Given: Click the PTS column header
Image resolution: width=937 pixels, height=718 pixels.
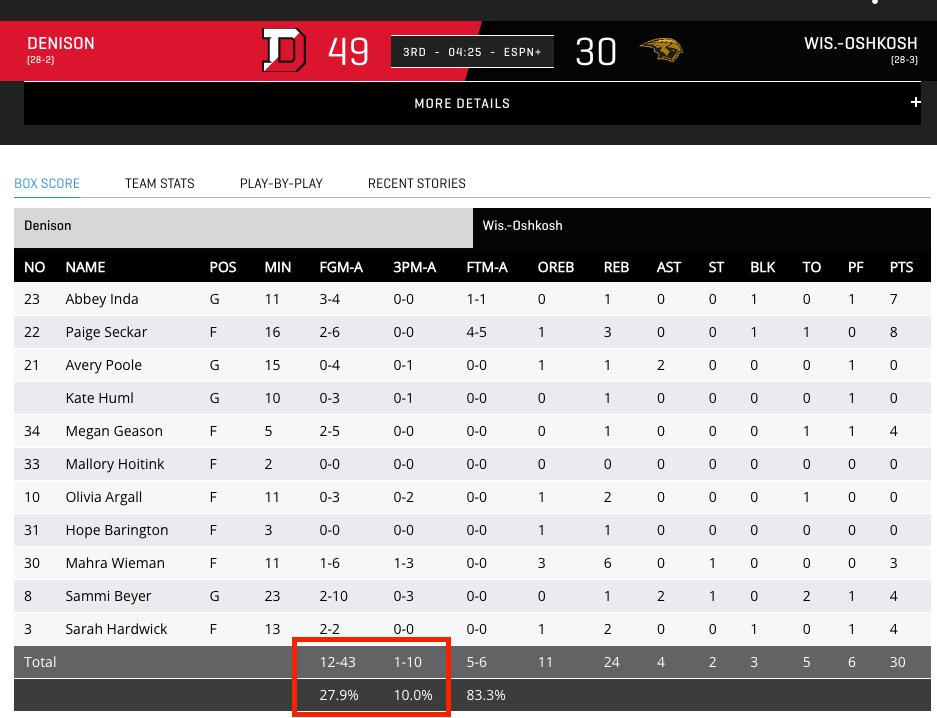Looking at the screenshot, I should tap(901, 267).
